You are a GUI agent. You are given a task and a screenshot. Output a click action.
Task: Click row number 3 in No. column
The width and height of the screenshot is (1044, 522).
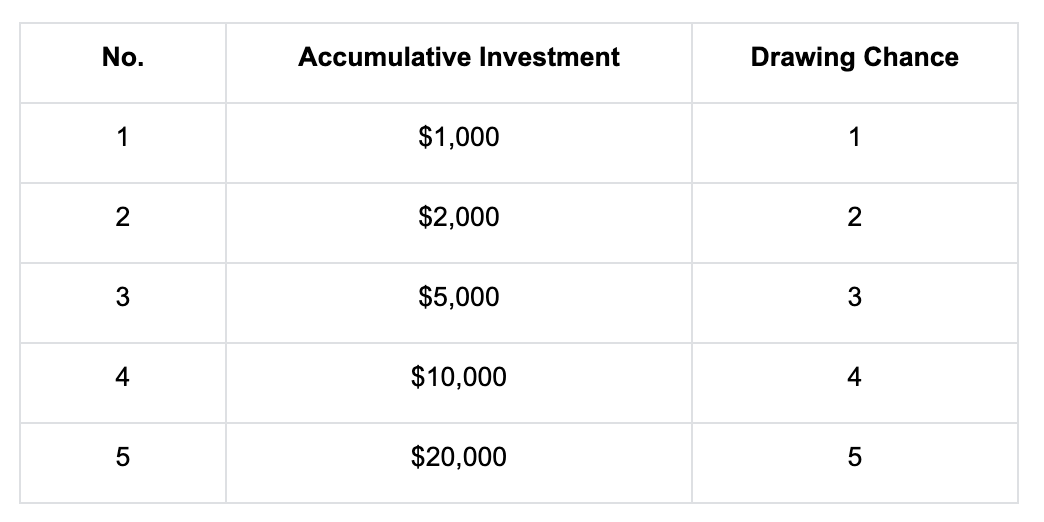122,298
